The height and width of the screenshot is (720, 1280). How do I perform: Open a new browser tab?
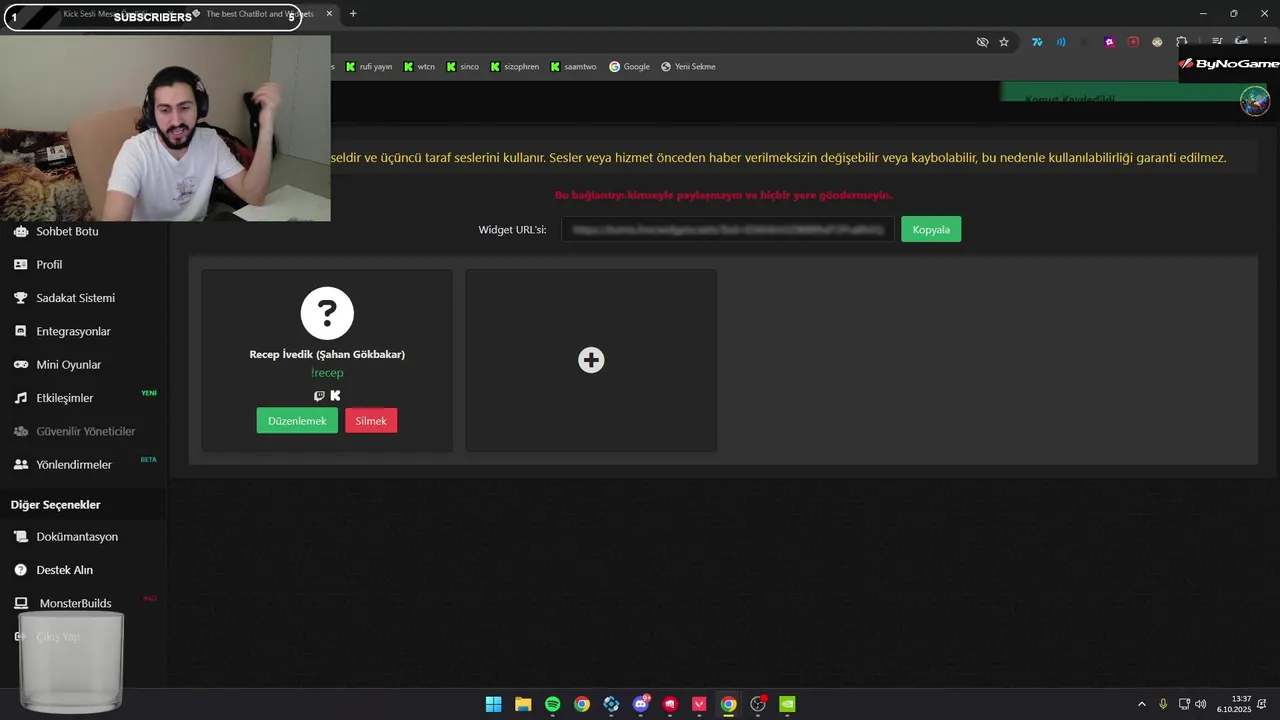353,14
